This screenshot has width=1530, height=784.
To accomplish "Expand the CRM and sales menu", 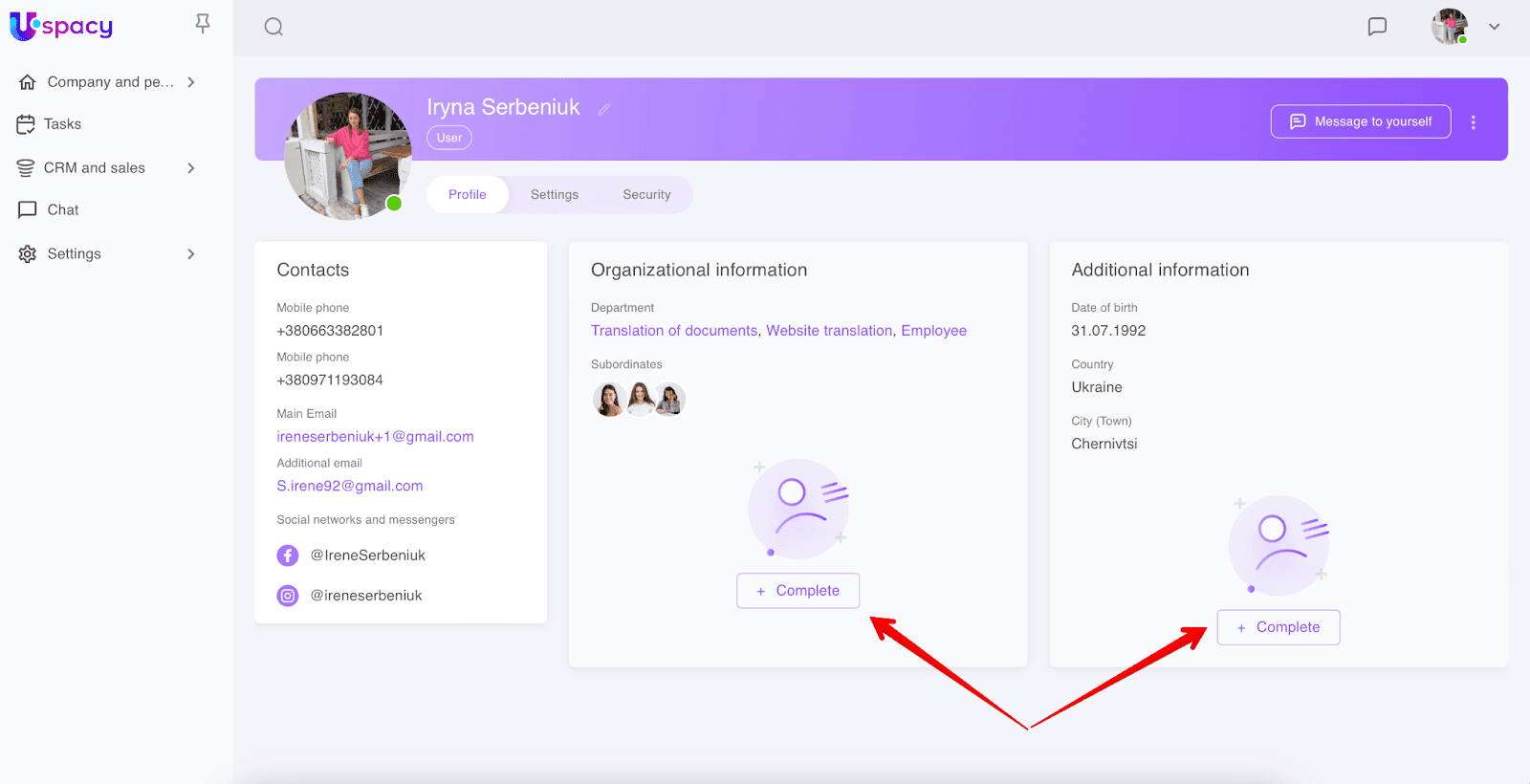I will (191, 168).
